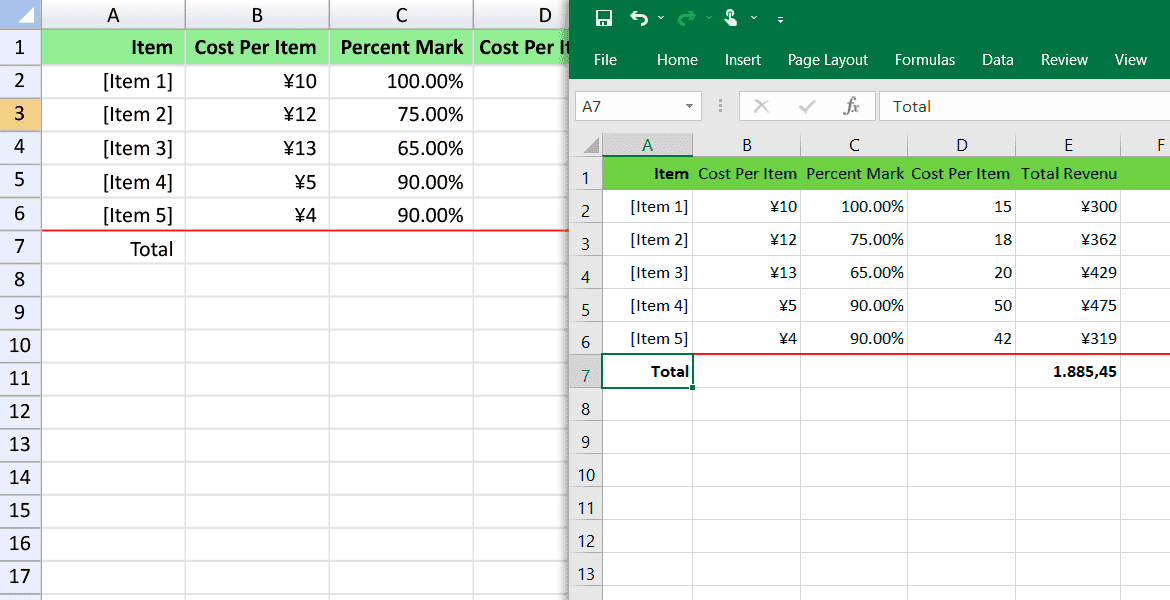1170x600 pixels.
Task: Click the Insert Function fx icon
Action: pyautogui.click(x=851, y=107)
